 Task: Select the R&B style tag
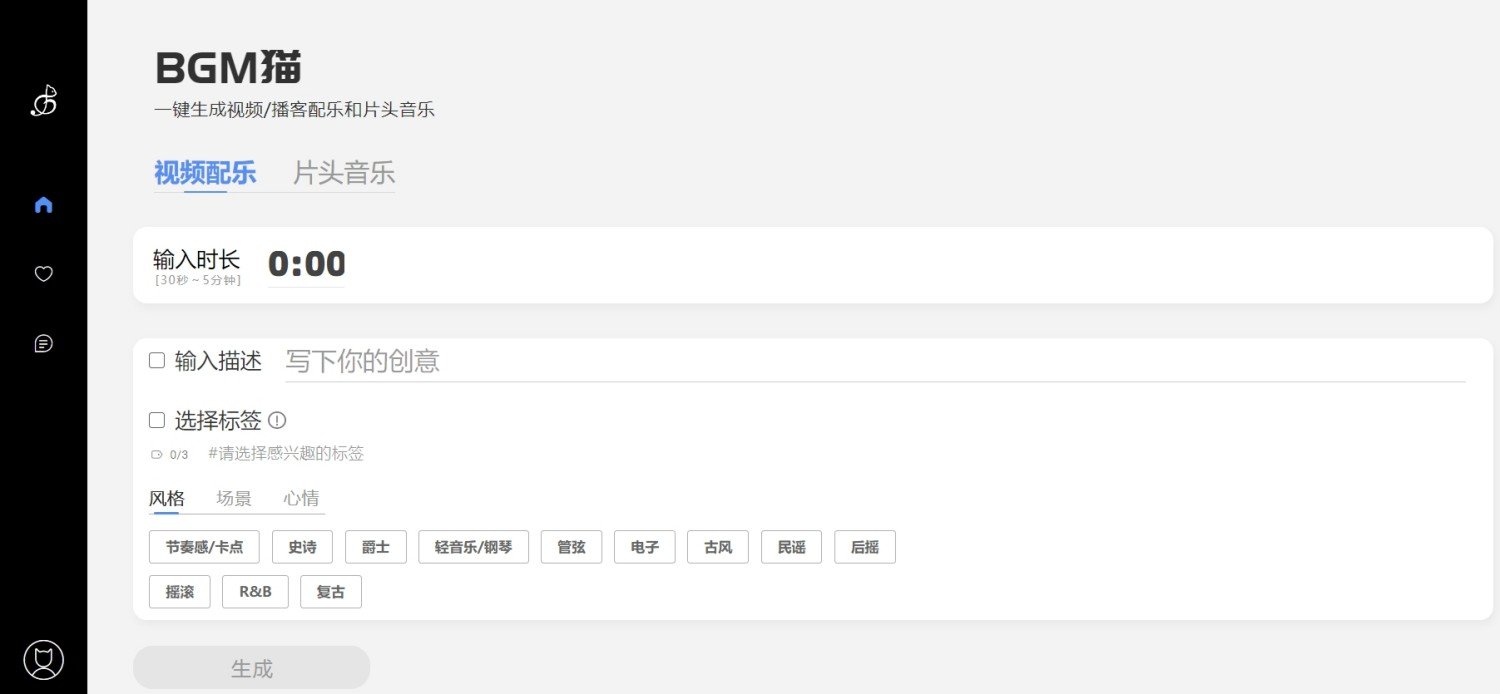(255, 592)
